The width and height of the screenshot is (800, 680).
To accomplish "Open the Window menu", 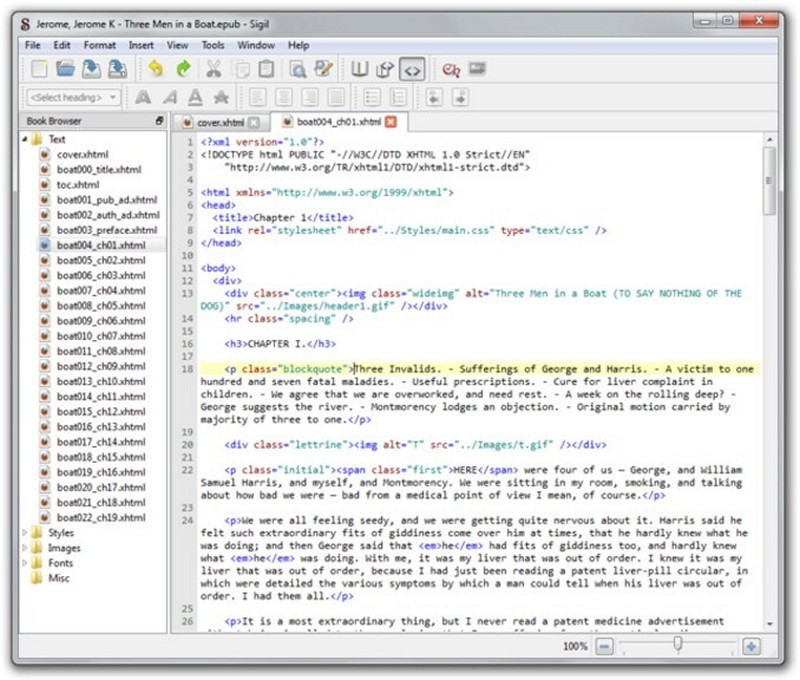I will point(256,45).
